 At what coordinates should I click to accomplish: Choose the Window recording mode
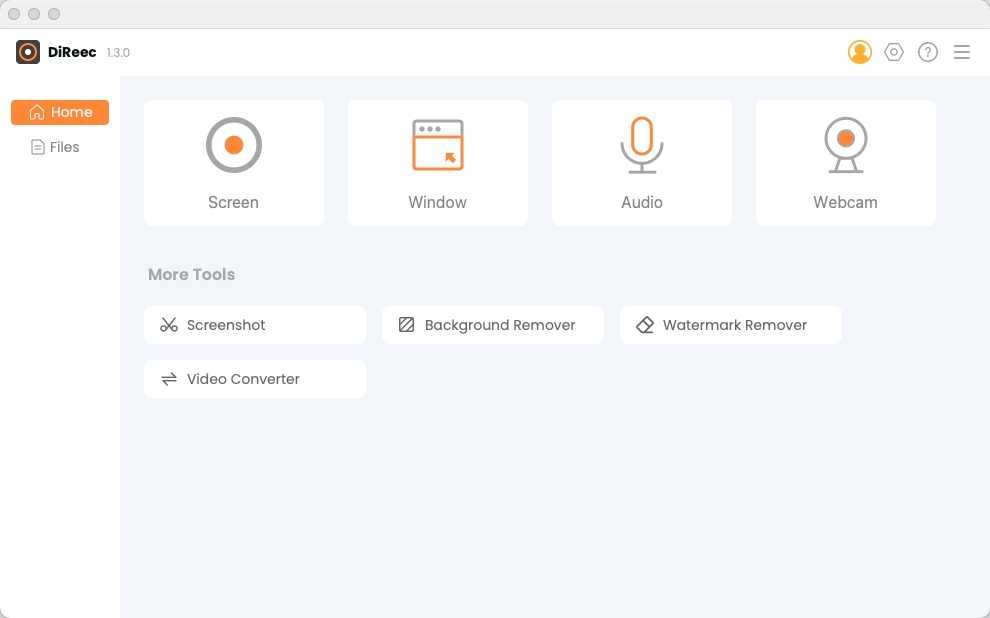click(438, 163)
